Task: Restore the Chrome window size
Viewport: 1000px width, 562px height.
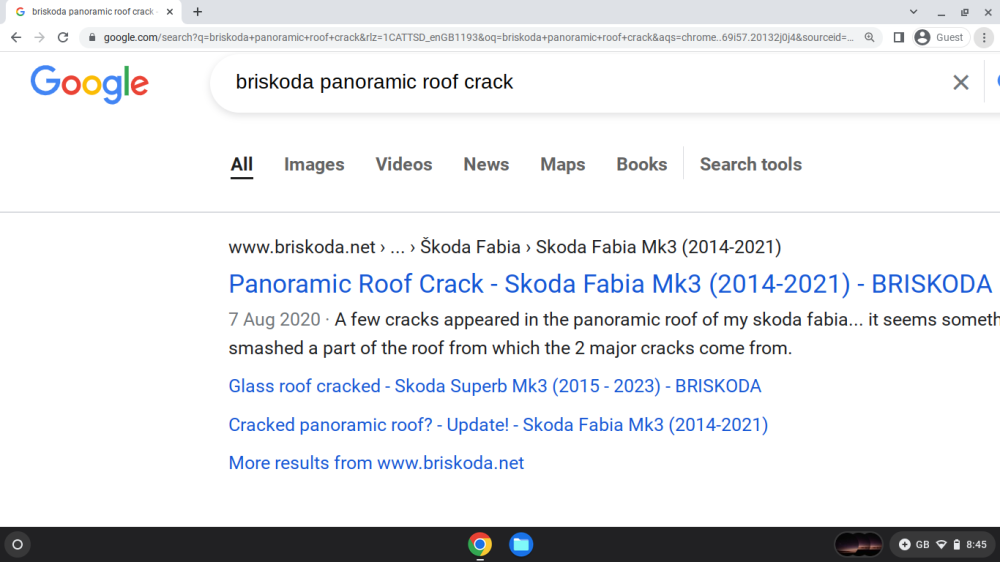Action: (965, 12)
